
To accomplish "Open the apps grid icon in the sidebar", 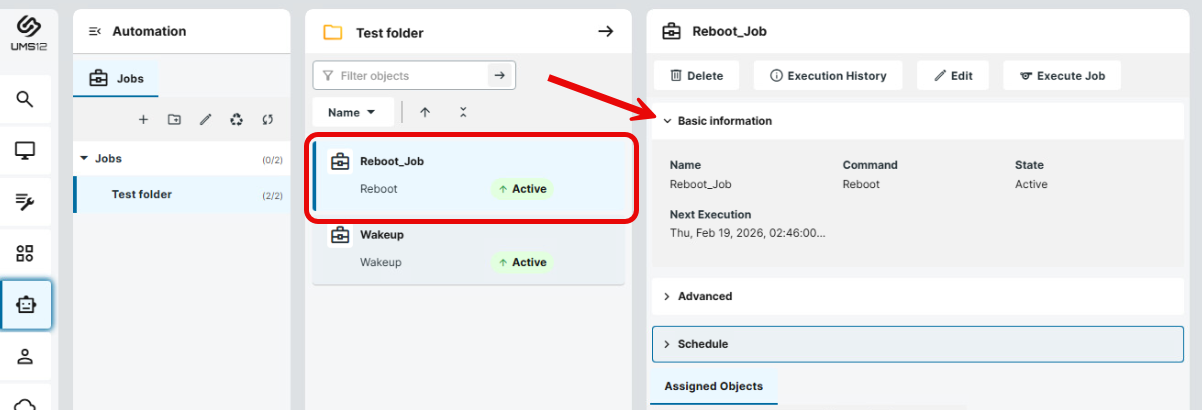I will click(25, 254).
